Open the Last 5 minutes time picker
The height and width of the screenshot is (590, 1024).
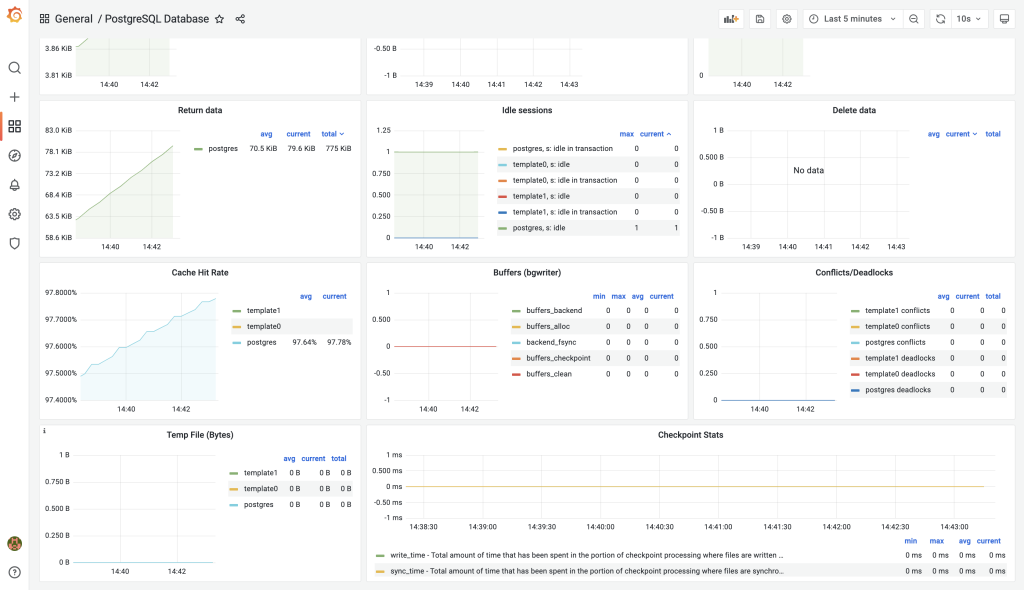851,18
